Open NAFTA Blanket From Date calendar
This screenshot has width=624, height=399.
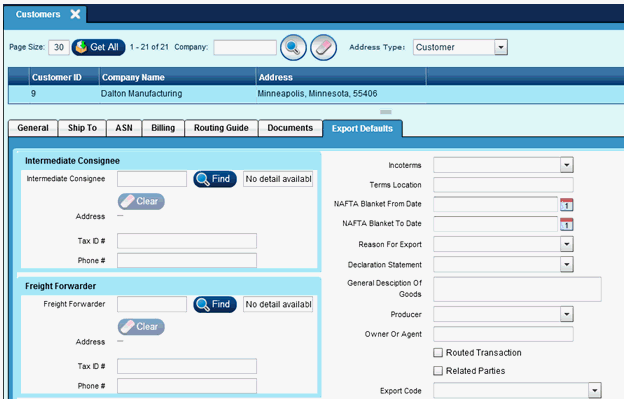567,204
